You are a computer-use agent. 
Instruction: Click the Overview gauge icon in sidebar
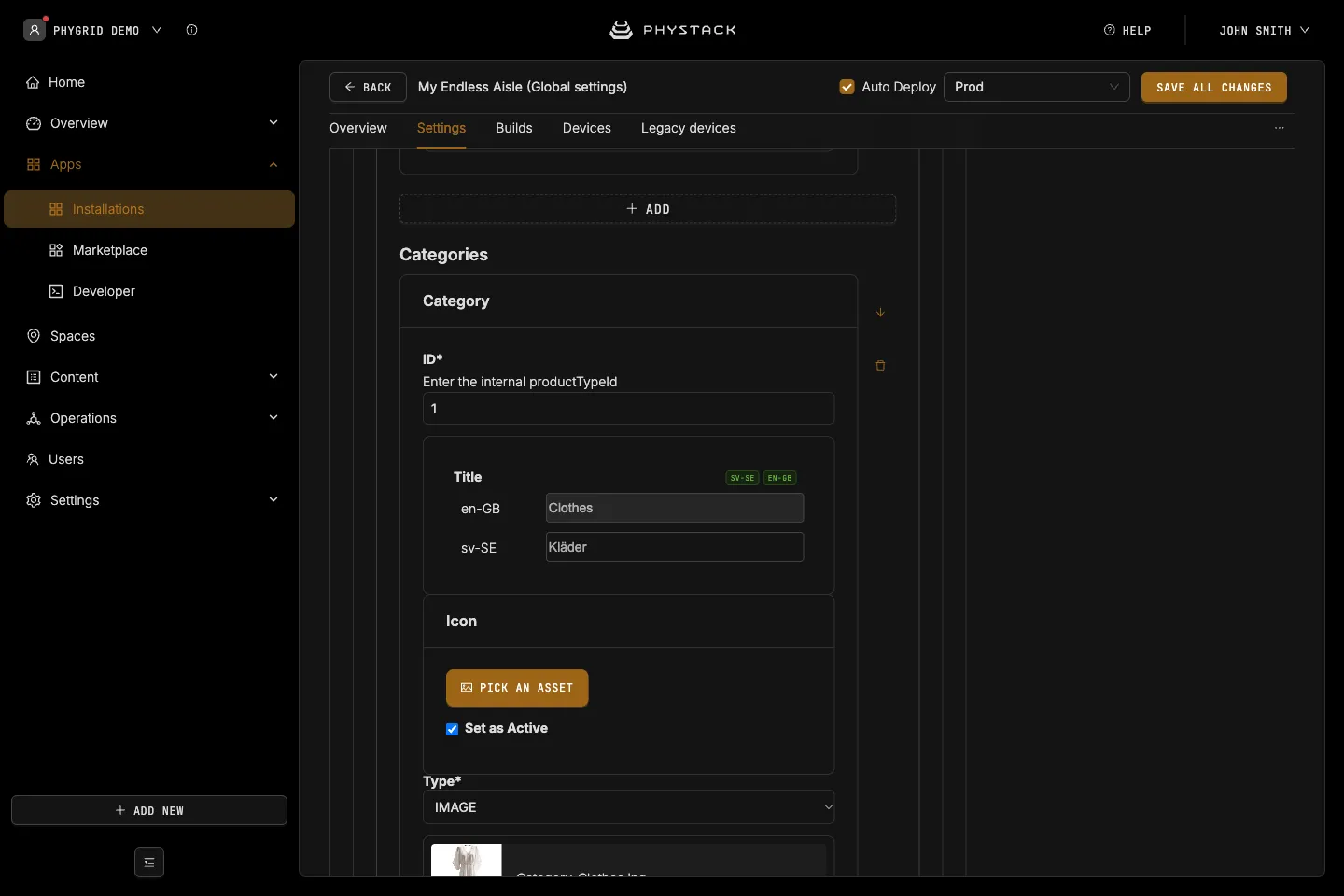pos(34,123)
